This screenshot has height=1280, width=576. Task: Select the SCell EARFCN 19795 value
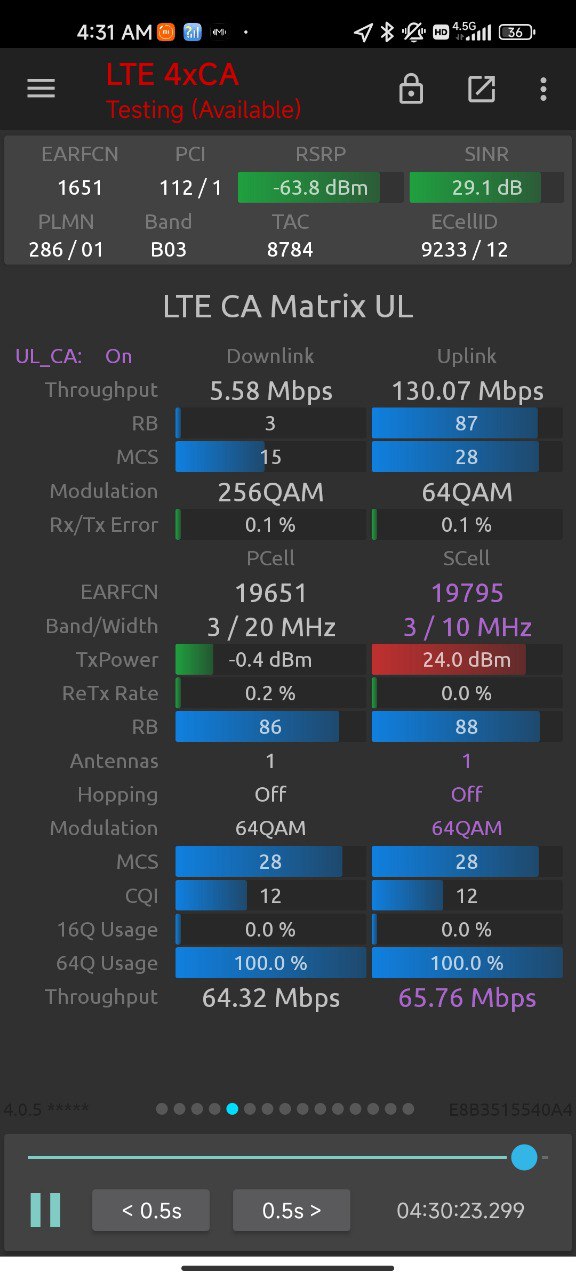pos(467,593)
